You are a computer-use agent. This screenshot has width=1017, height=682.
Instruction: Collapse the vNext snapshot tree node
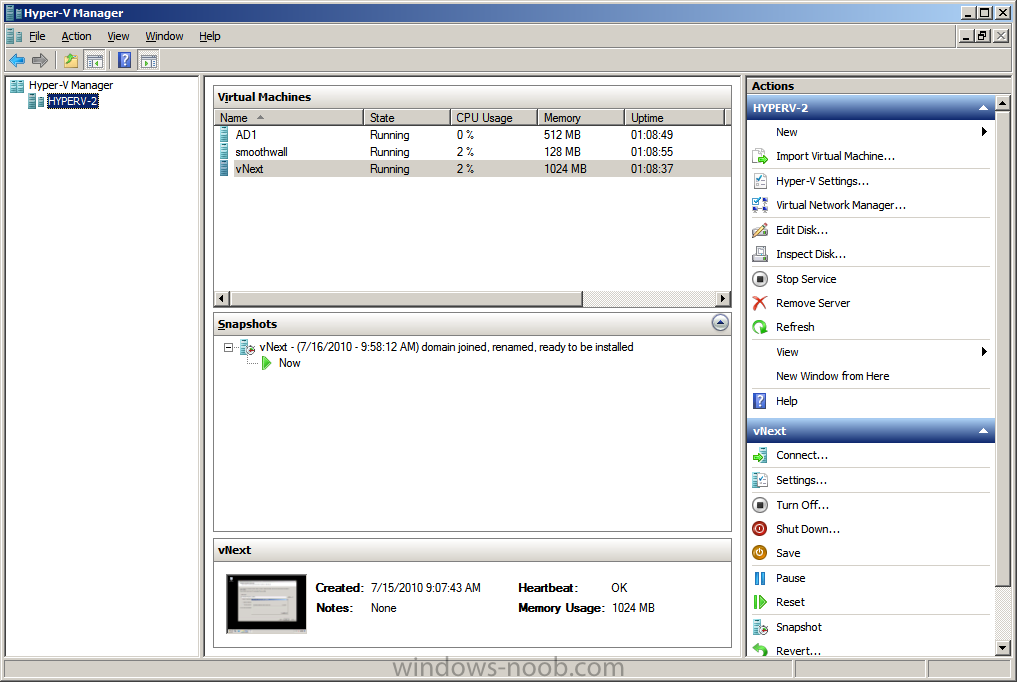click(228, 347)
